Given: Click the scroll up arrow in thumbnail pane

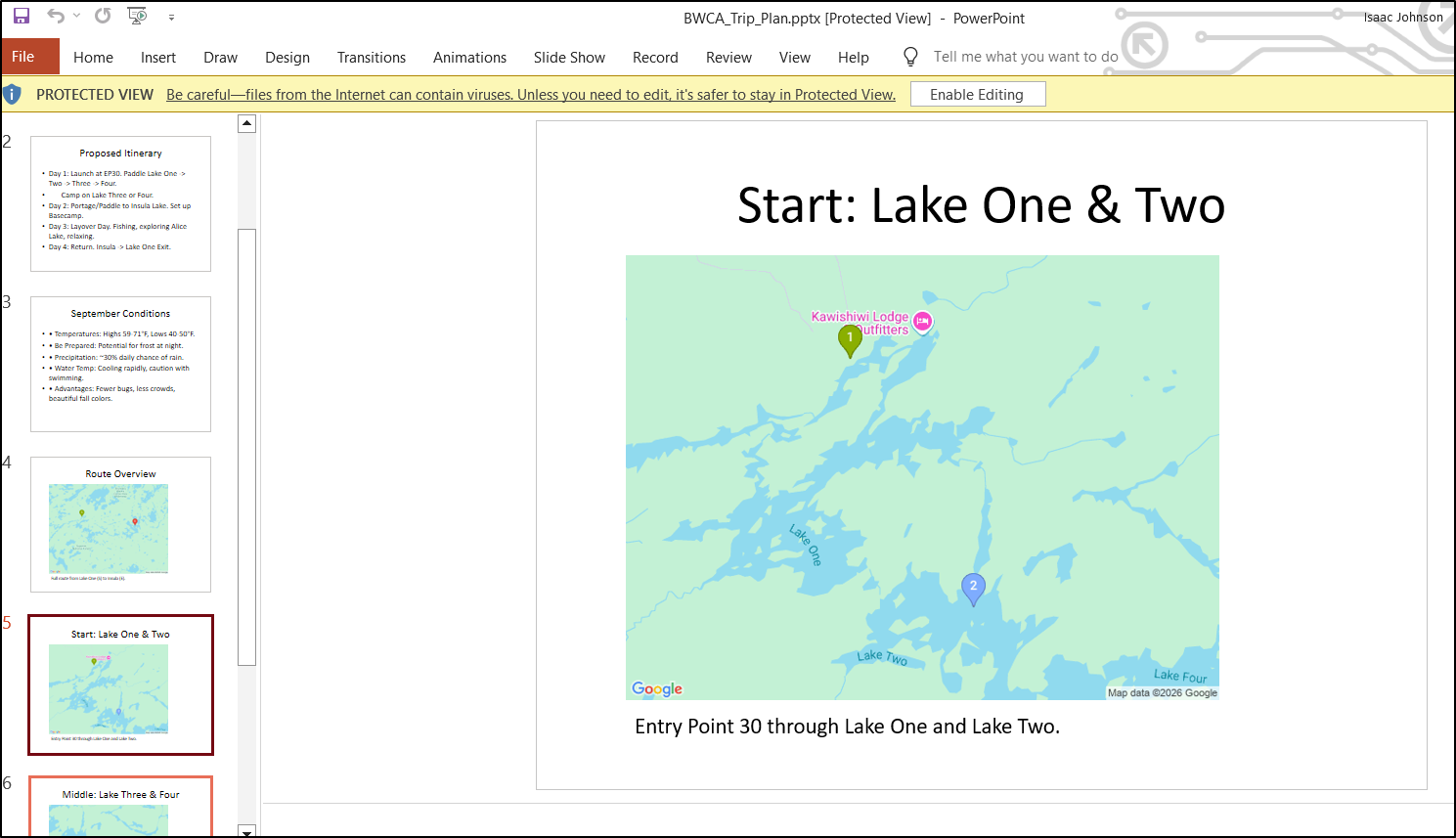Looking at the screenshot, I should (247, 124).
